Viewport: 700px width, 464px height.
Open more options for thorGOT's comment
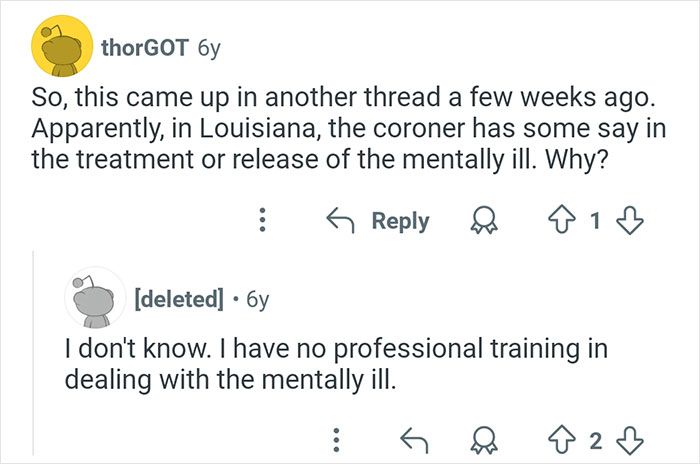(x=262, y=221)
